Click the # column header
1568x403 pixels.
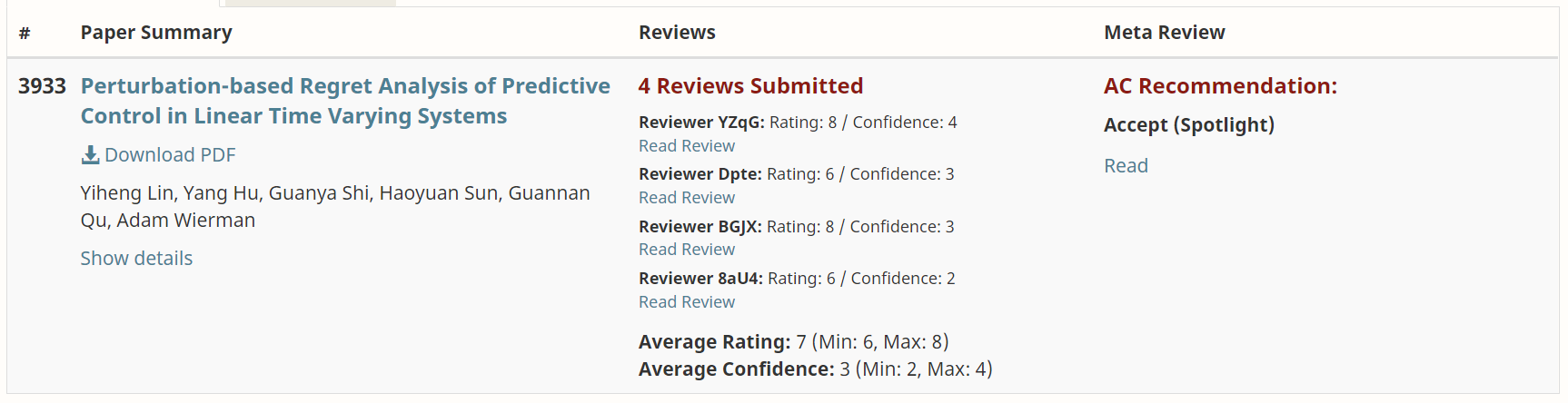25,34
